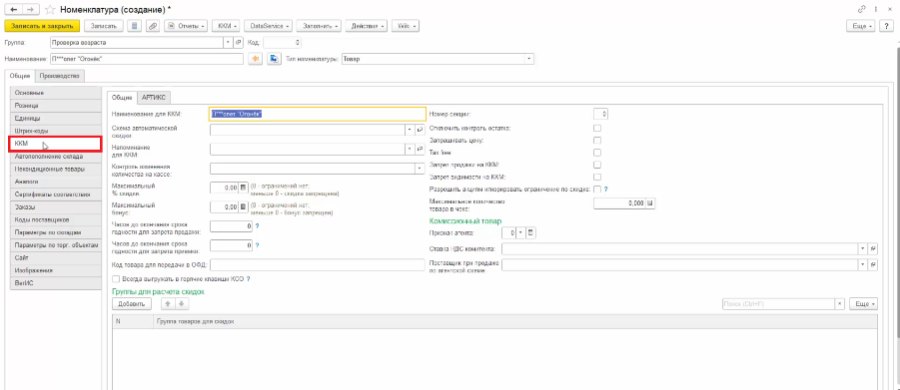The image size is (900, 390).
Task: Open the Заполнить dropdown
Action: (x=320, y=26)
